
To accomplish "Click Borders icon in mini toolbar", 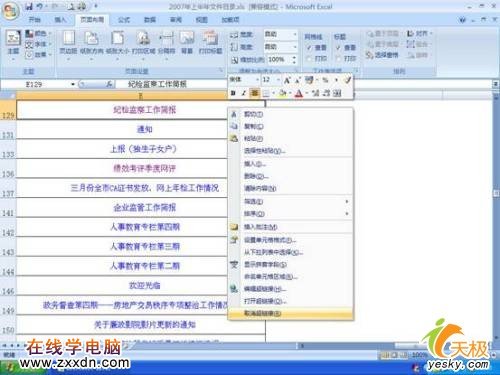I will pos(266,93).
